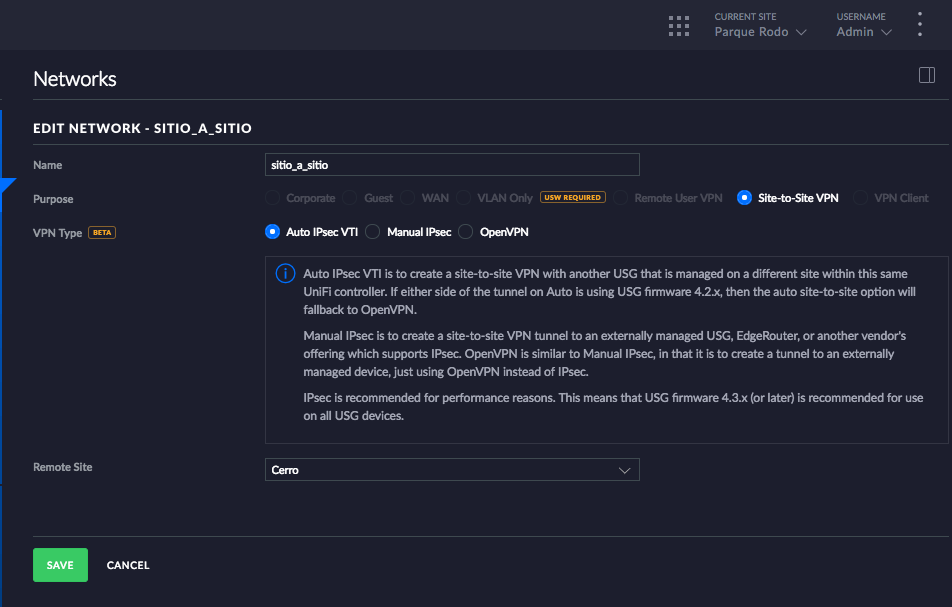Choose OpenVPN as the VPN type

coord(465,232)
